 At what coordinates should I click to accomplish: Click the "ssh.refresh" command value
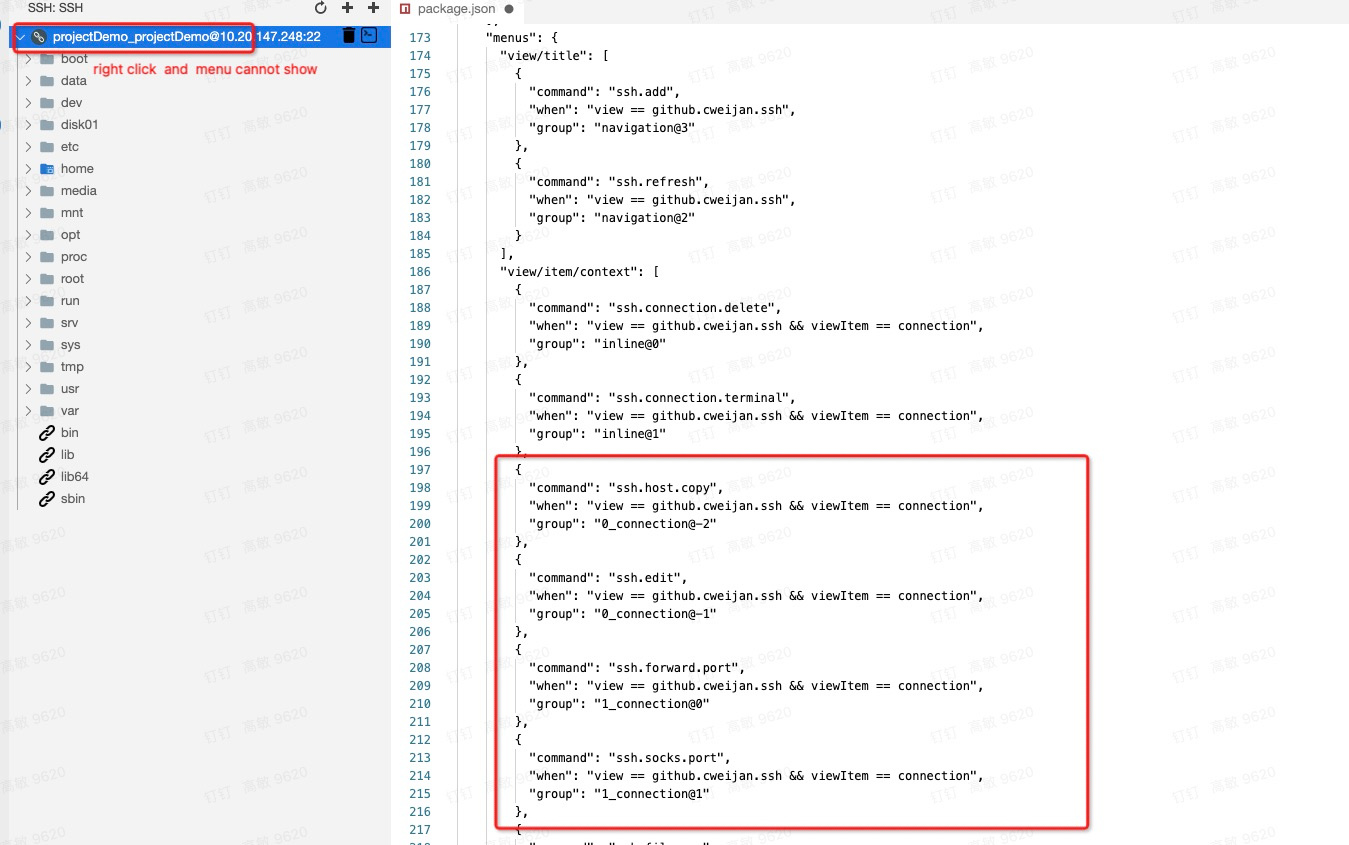tap(656, 182)
